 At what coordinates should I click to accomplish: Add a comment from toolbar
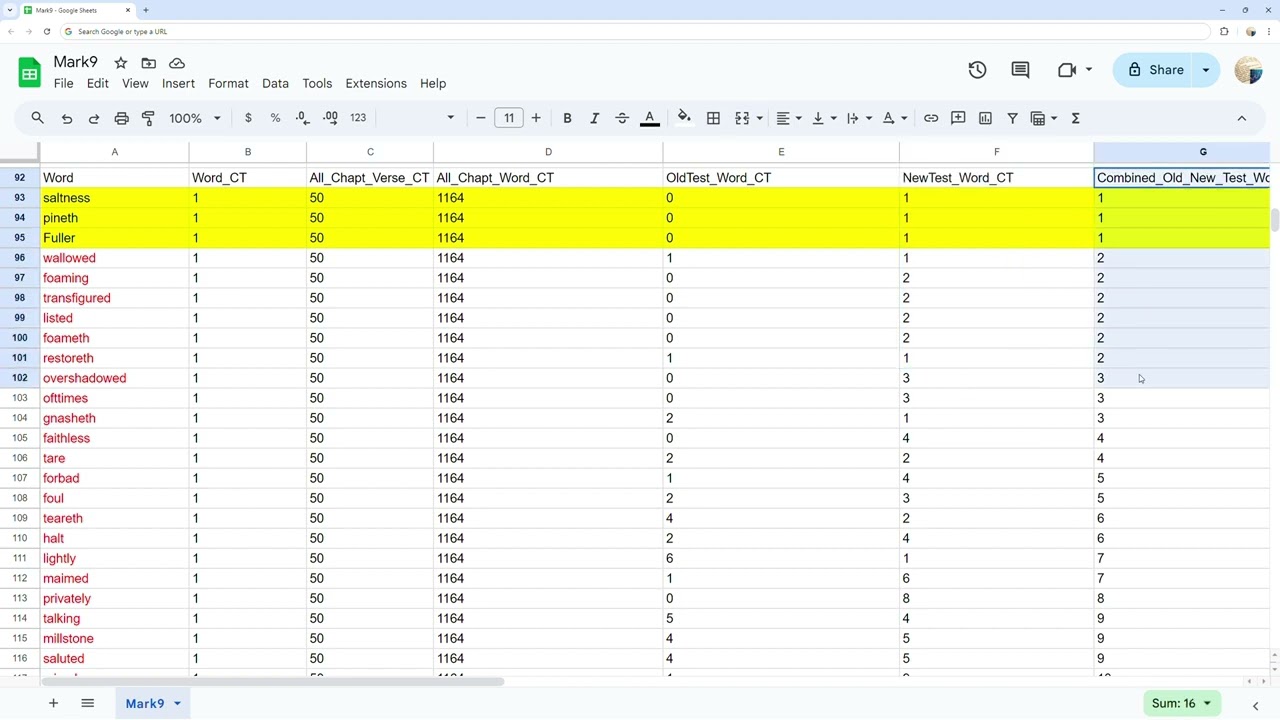click(958, 118)
